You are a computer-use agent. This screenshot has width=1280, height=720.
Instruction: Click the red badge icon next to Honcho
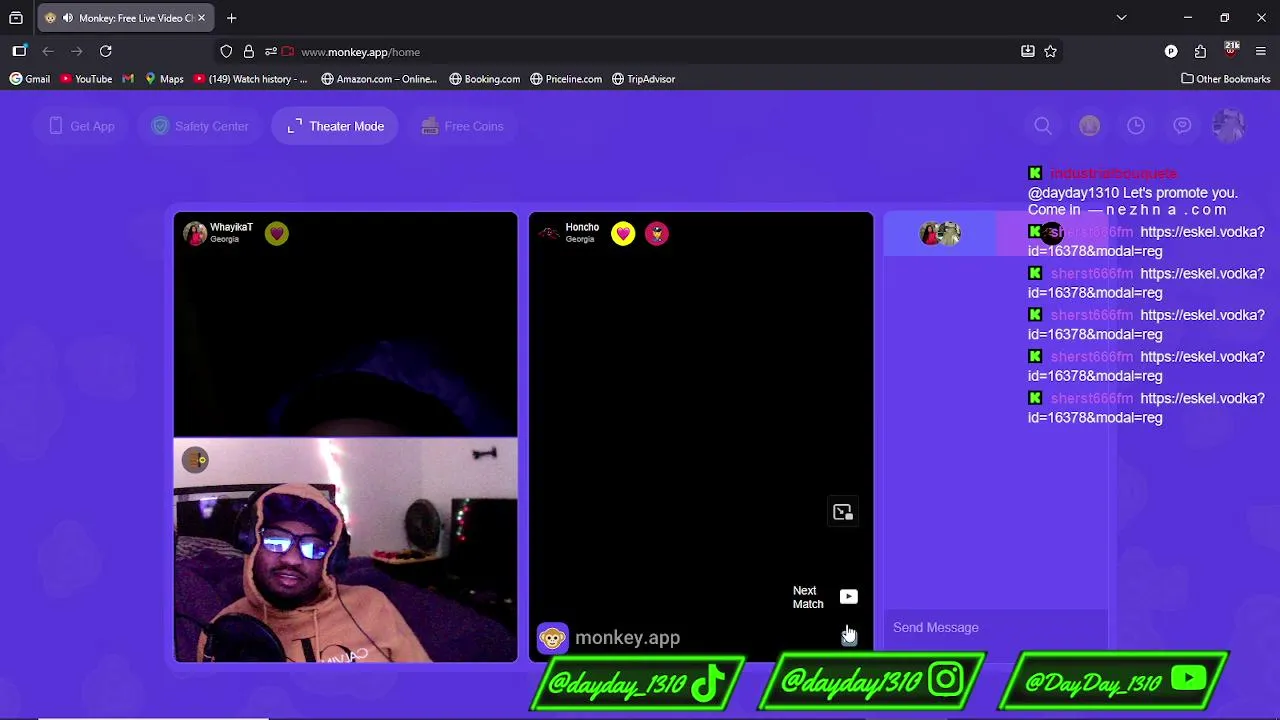657,233
